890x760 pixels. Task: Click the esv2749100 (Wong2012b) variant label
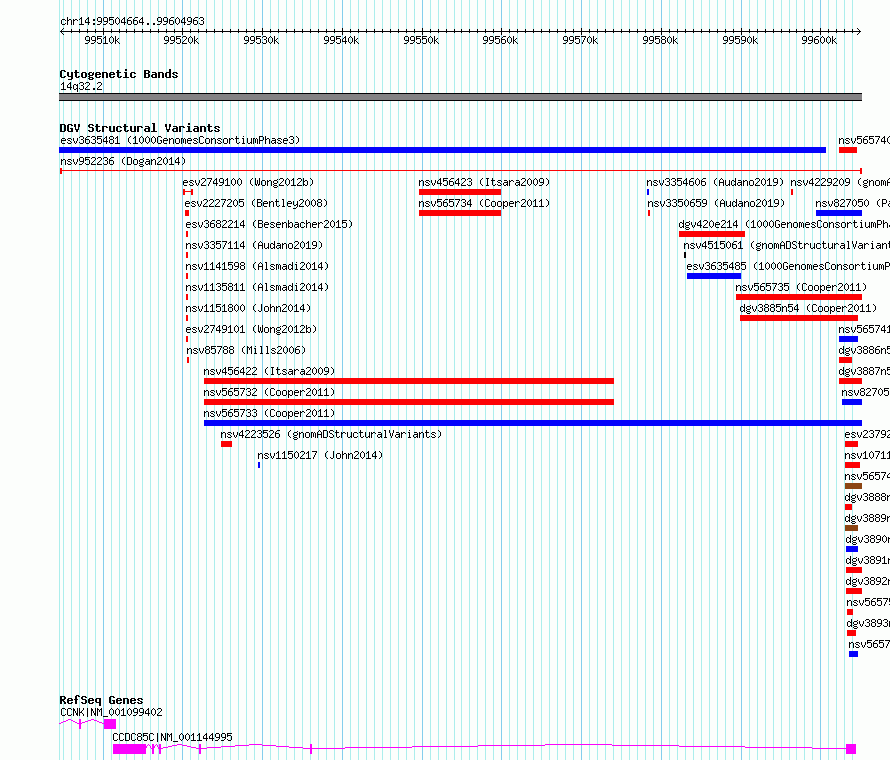(x=248, y=182)
